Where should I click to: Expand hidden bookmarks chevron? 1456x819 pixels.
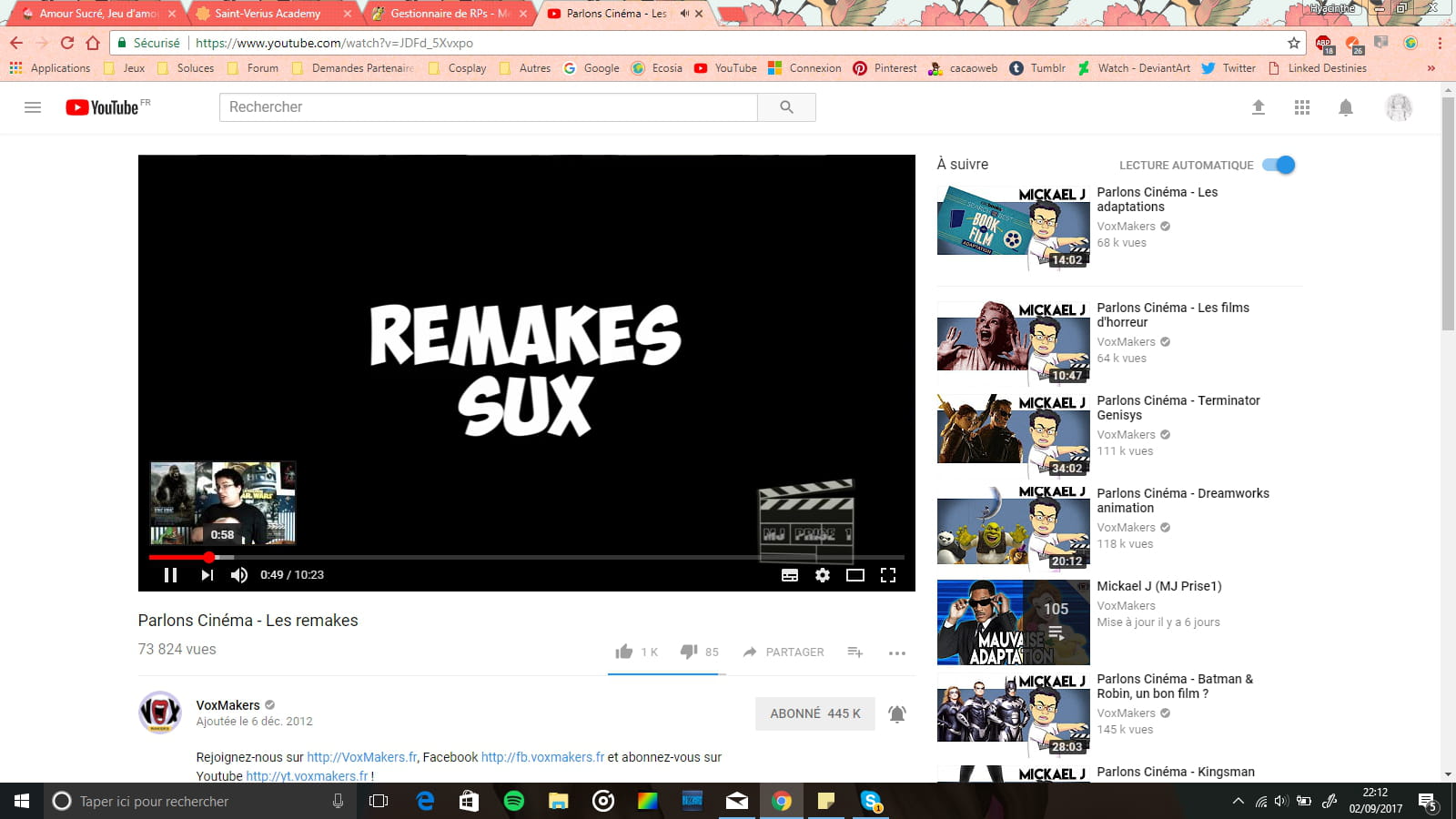(1431, 68)
